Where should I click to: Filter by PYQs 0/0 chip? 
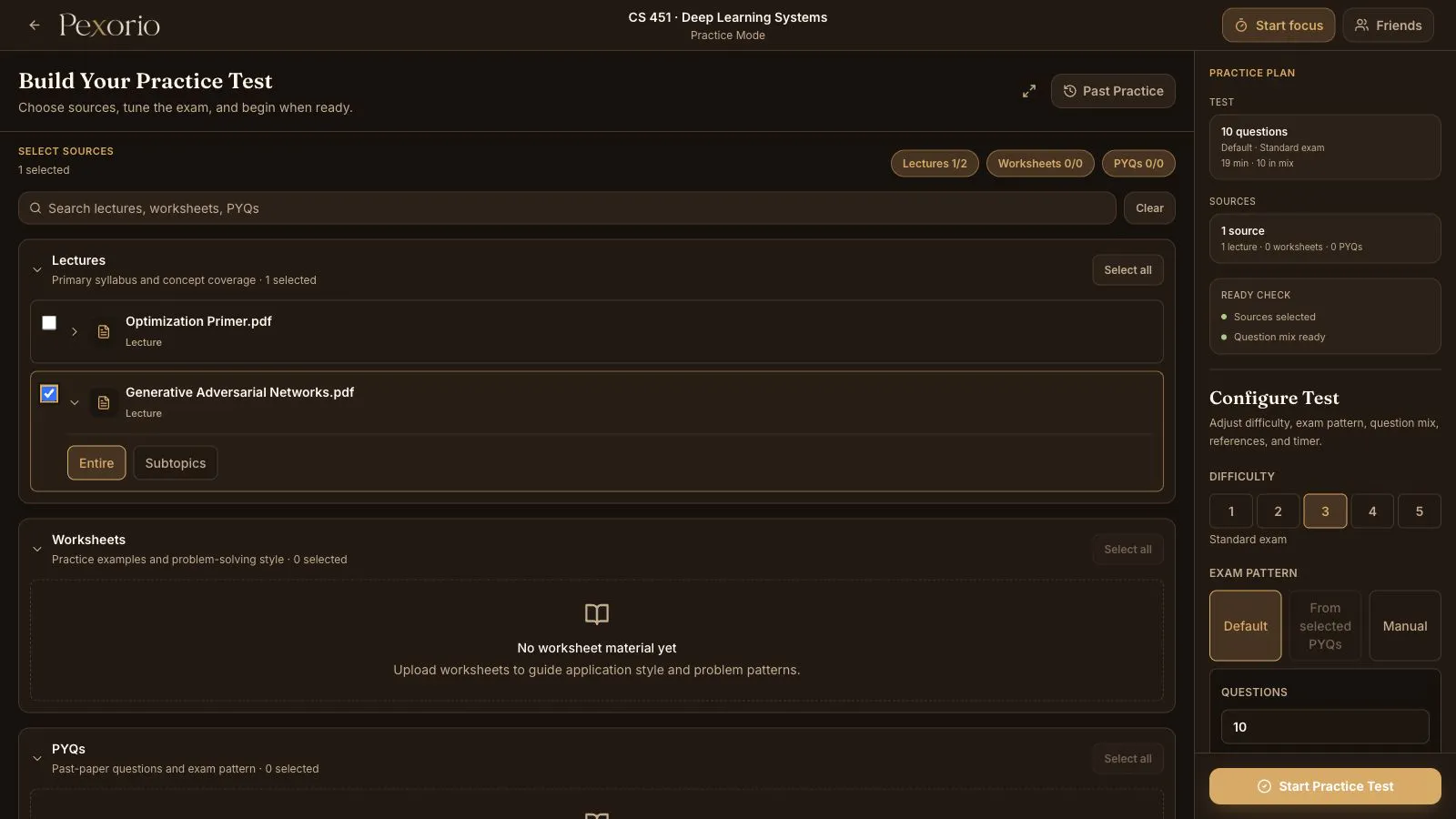pos(1138,164)
